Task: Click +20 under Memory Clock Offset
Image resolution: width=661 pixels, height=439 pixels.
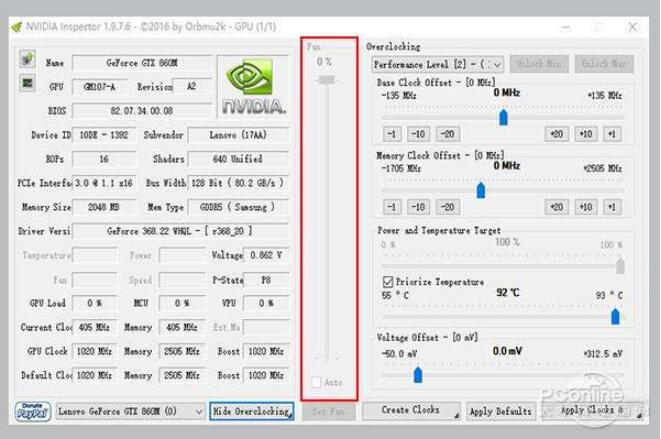Action: (x=557, y=207)
